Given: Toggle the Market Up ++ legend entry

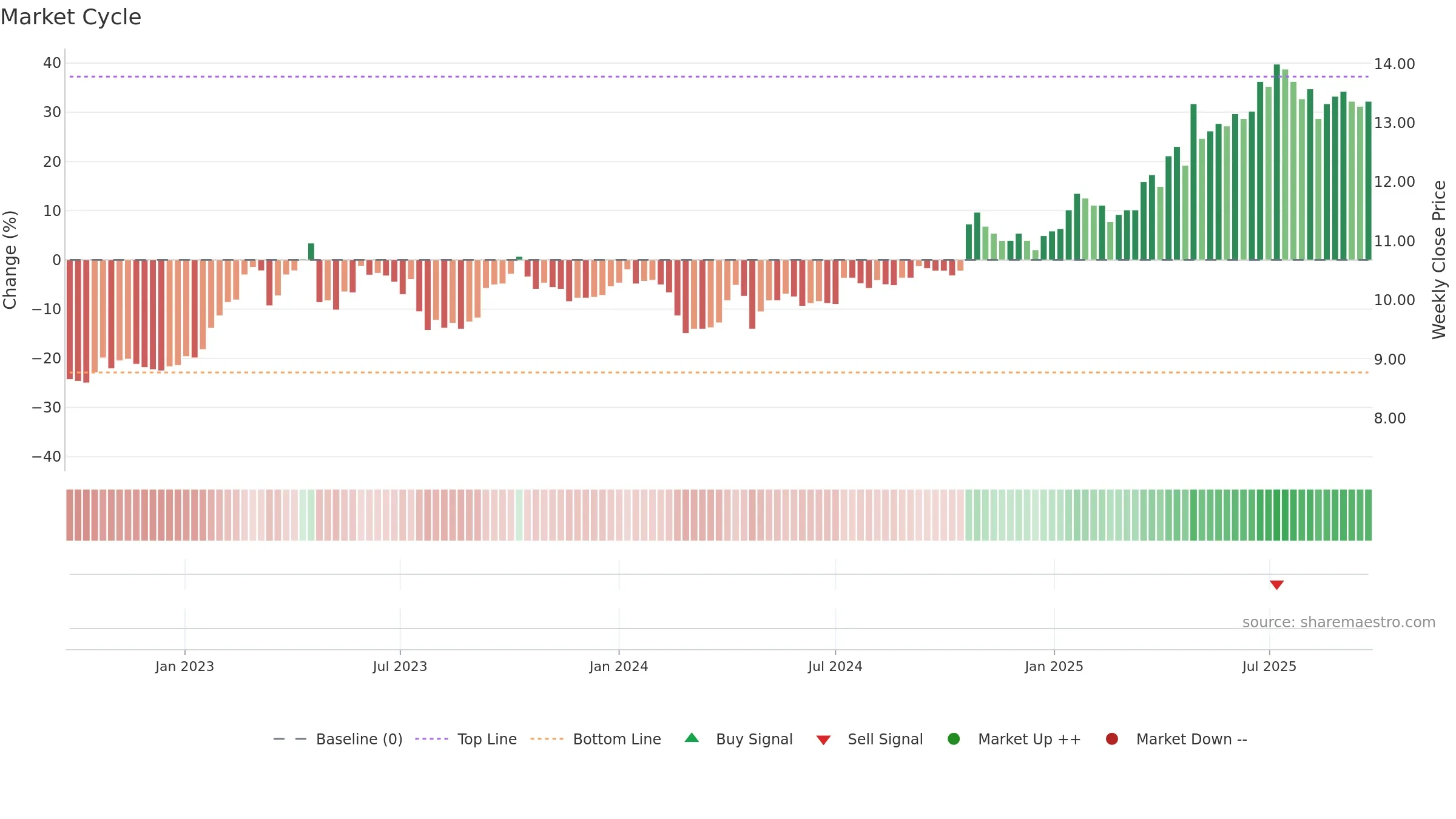Looking at the screenshot, I should (x=1014, y=739).
